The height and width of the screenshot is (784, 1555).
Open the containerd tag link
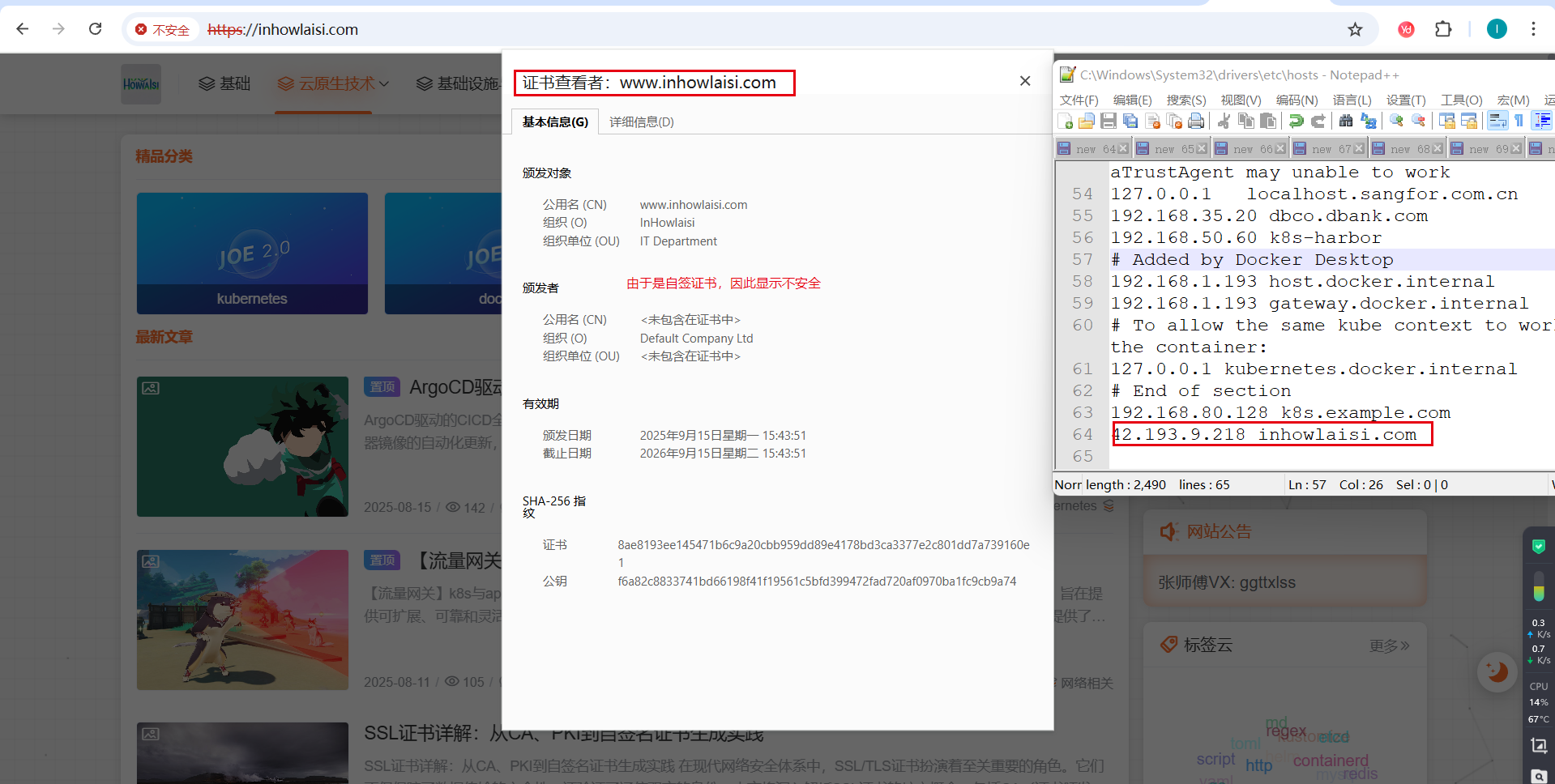[1330, 761]
